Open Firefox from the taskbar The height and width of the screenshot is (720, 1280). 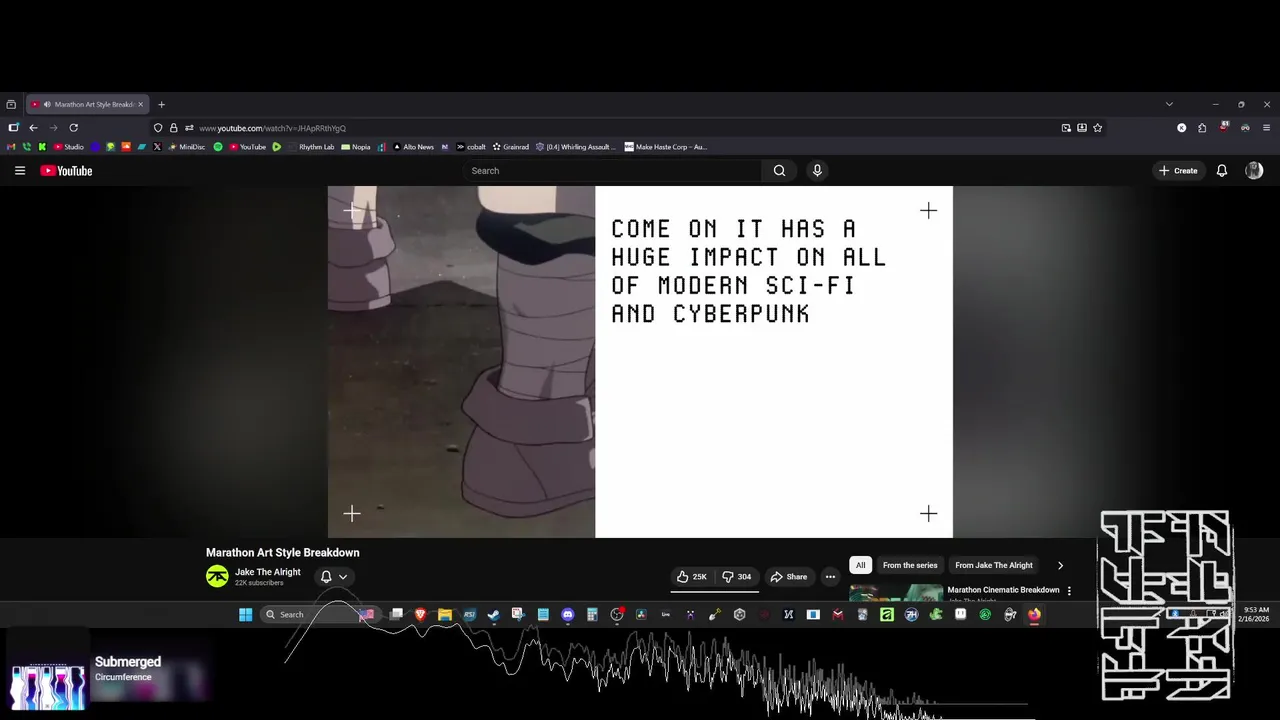[1034, 615]
